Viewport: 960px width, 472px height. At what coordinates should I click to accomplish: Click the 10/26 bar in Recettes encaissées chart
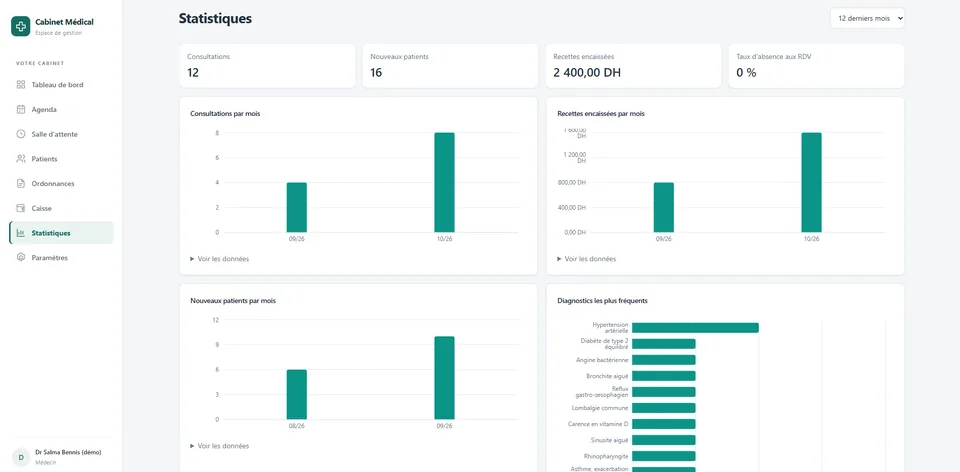811,182
